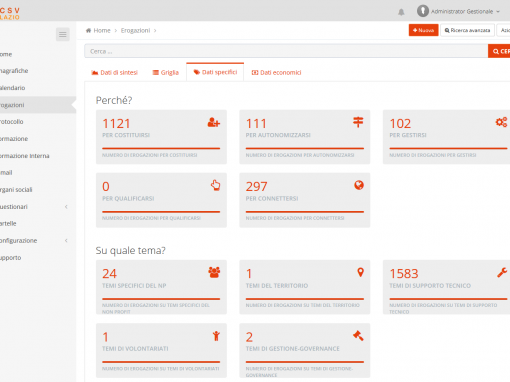Click the notification bell icon
Viewport: 510px width, 382px height.
(x=401, y=12)
